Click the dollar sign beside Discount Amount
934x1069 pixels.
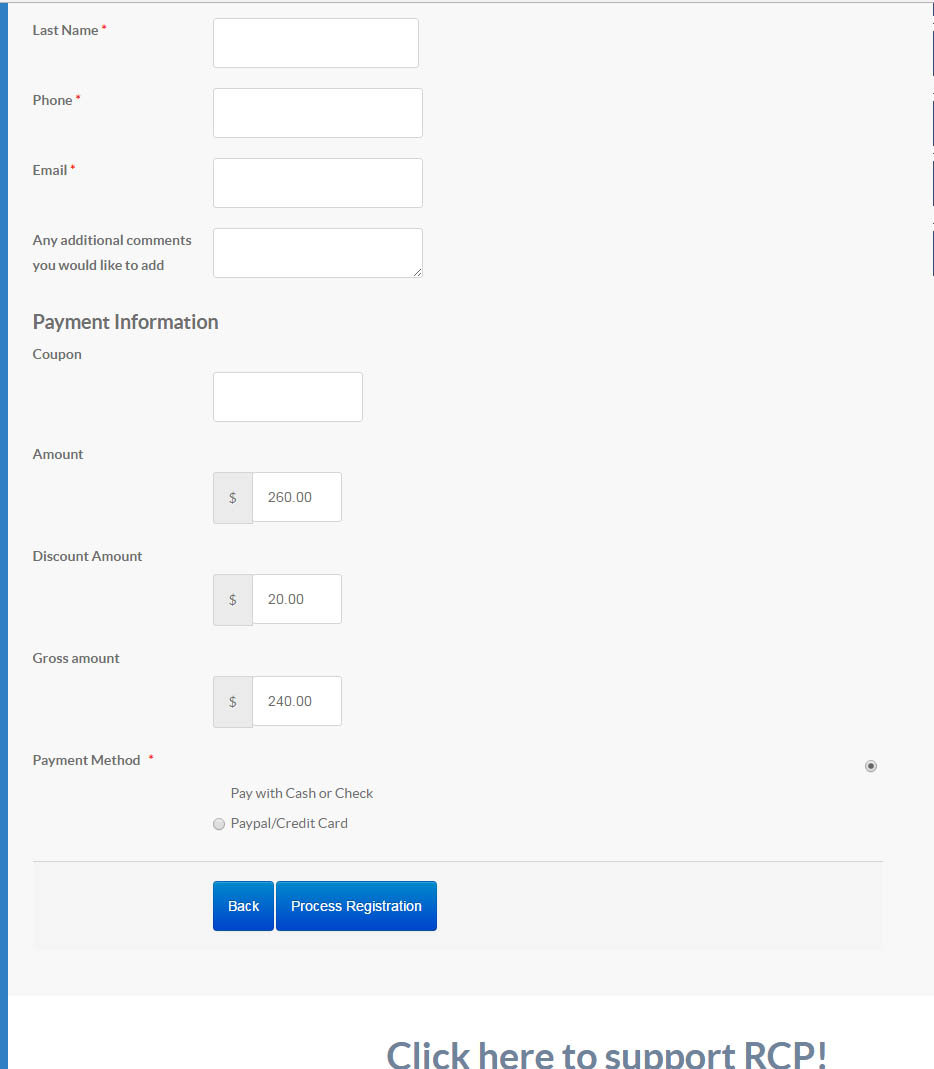[233, 599]
